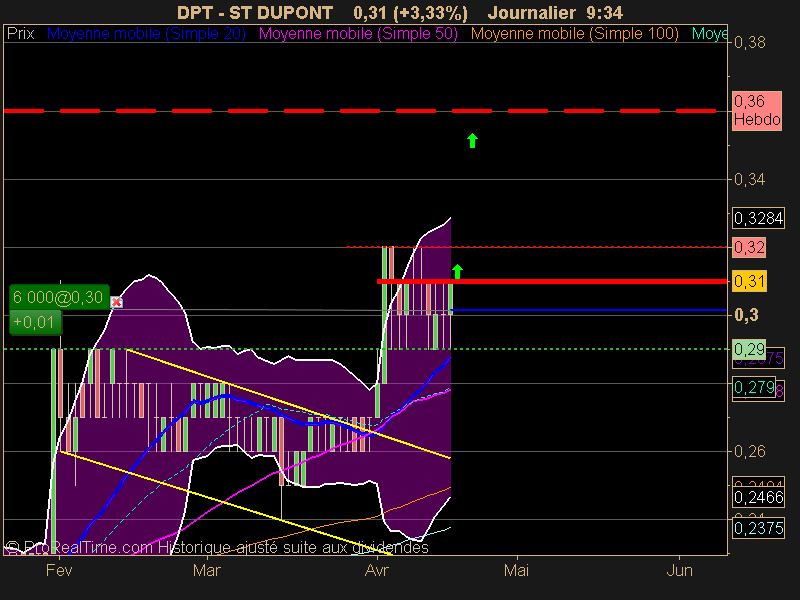Open Moyenne mobile (Simple 20) settings
This screenshot has width=800, height=600.
coord(146,34)
